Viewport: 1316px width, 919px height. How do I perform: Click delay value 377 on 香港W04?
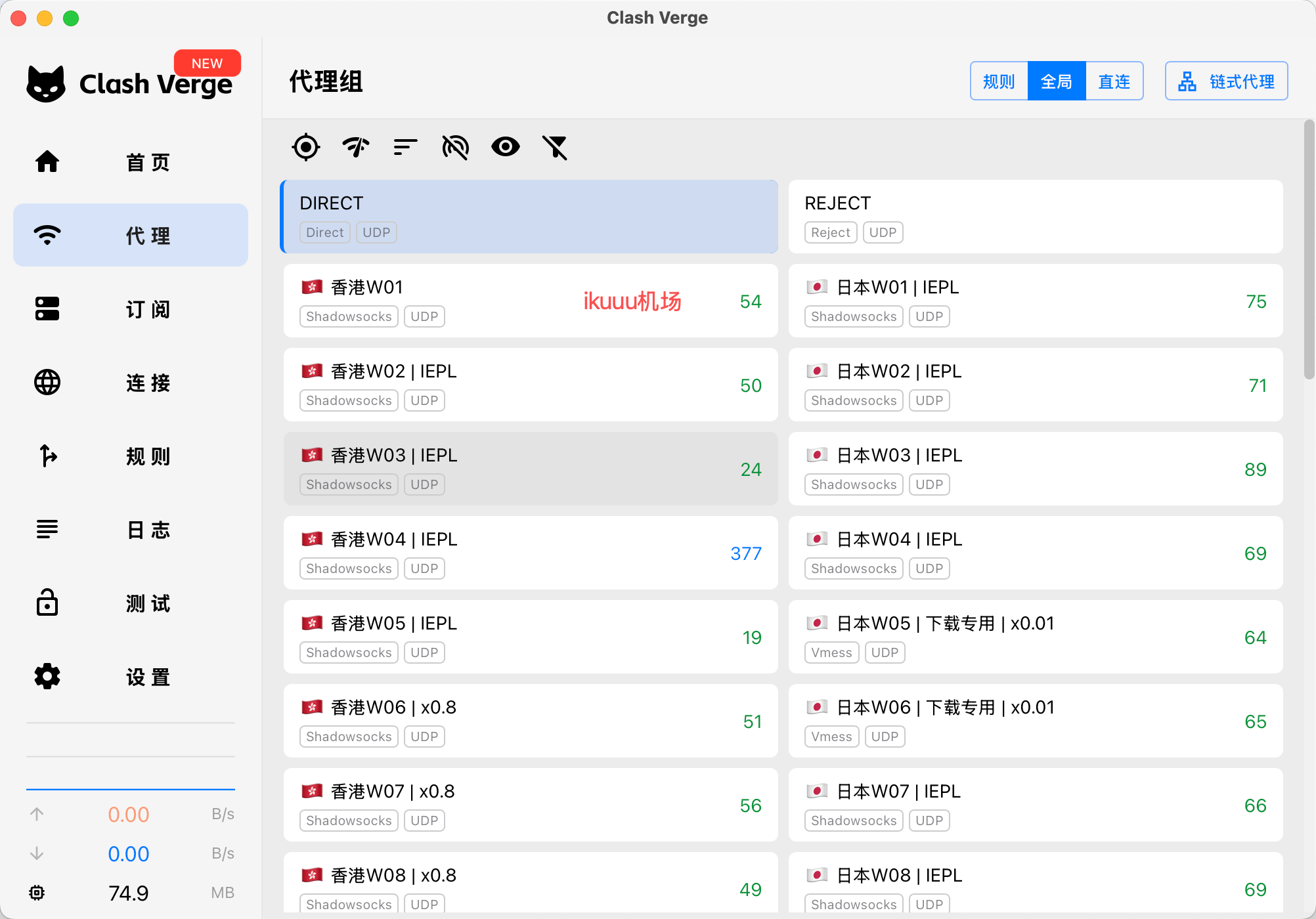click(745, 553)
